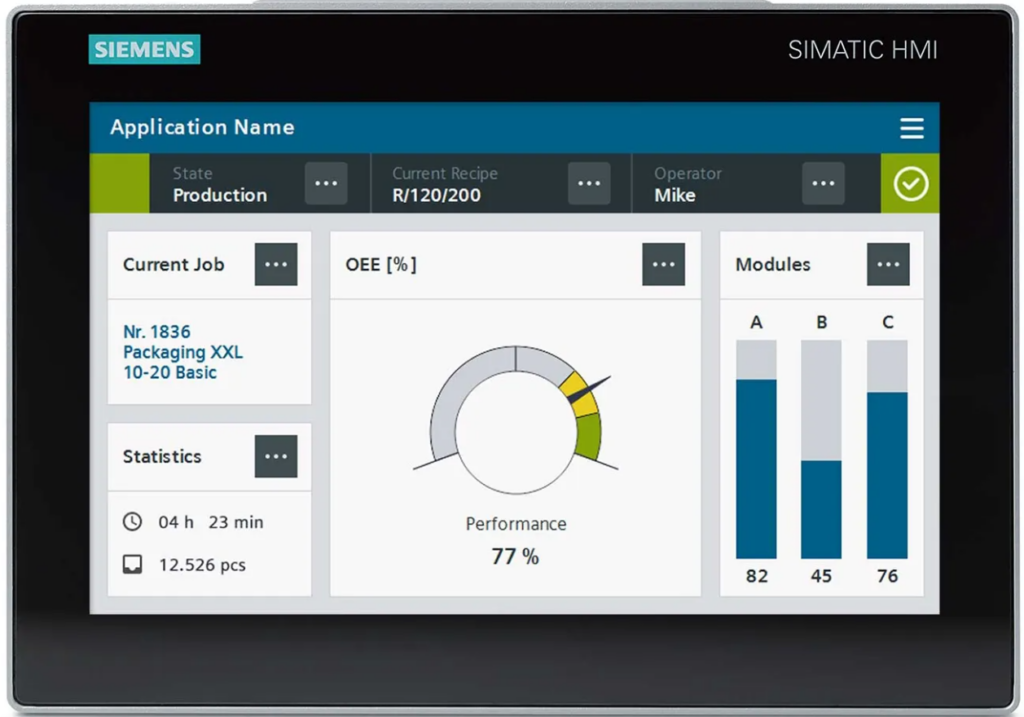This screenshot has height=717, width=1024.
Task: Open options for the Operator field
Action: click(822, 183)
